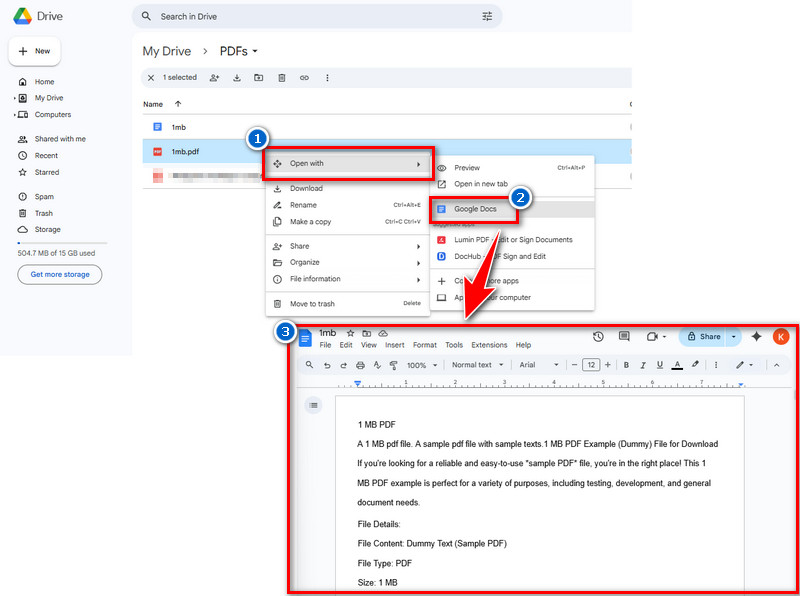The image size is (800, 596).
Task: Click the share person-add icon in selection toolbar
Action: 214,78
